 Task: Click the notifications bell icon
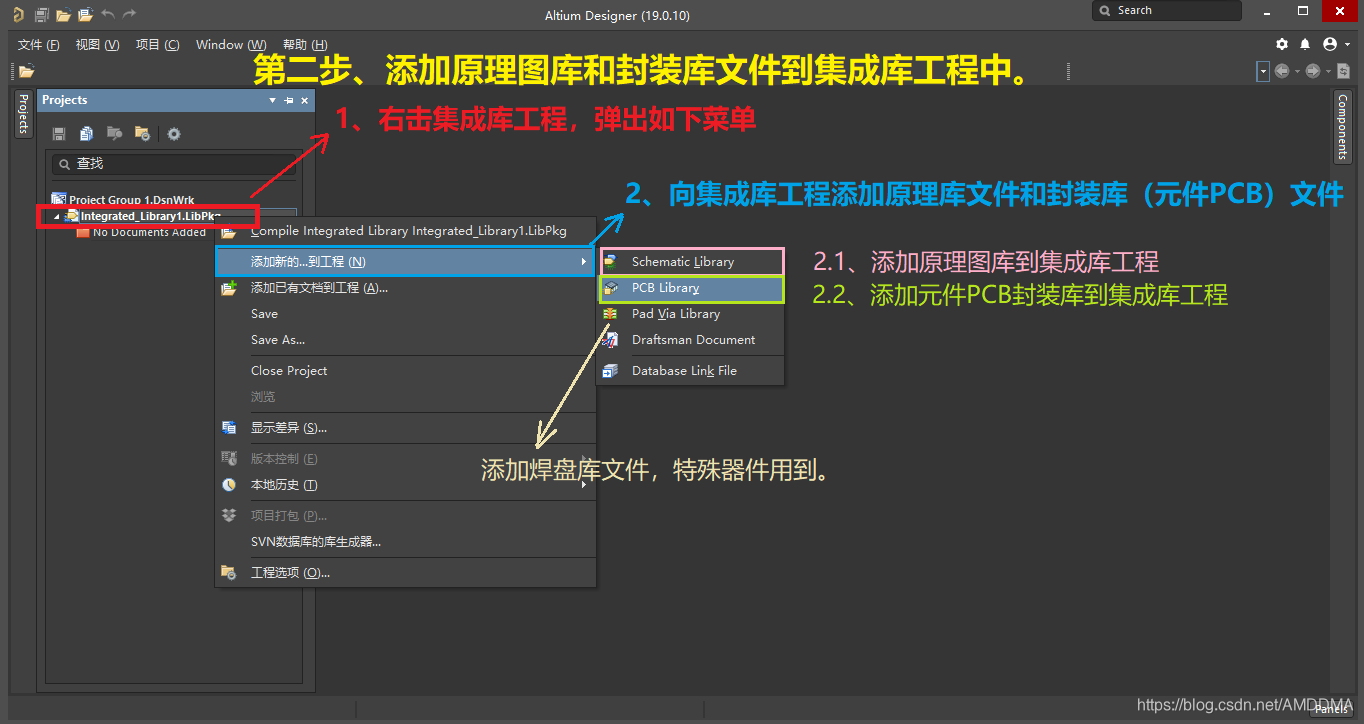coord(1305,45)
